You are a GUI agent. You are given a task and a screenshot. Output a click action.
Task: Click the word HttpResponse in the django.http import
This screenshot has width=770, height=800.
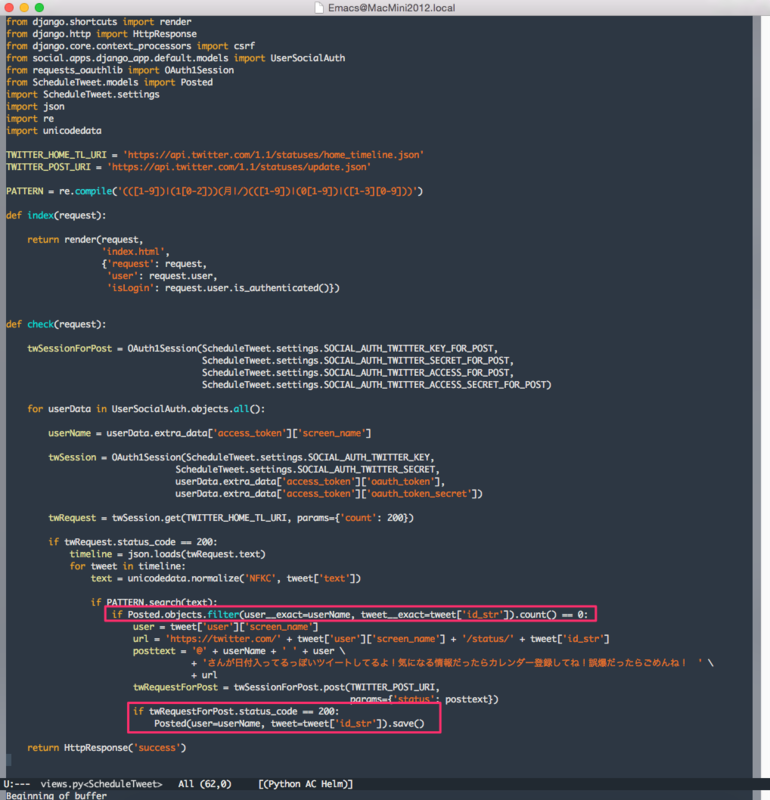pos(165,34)
